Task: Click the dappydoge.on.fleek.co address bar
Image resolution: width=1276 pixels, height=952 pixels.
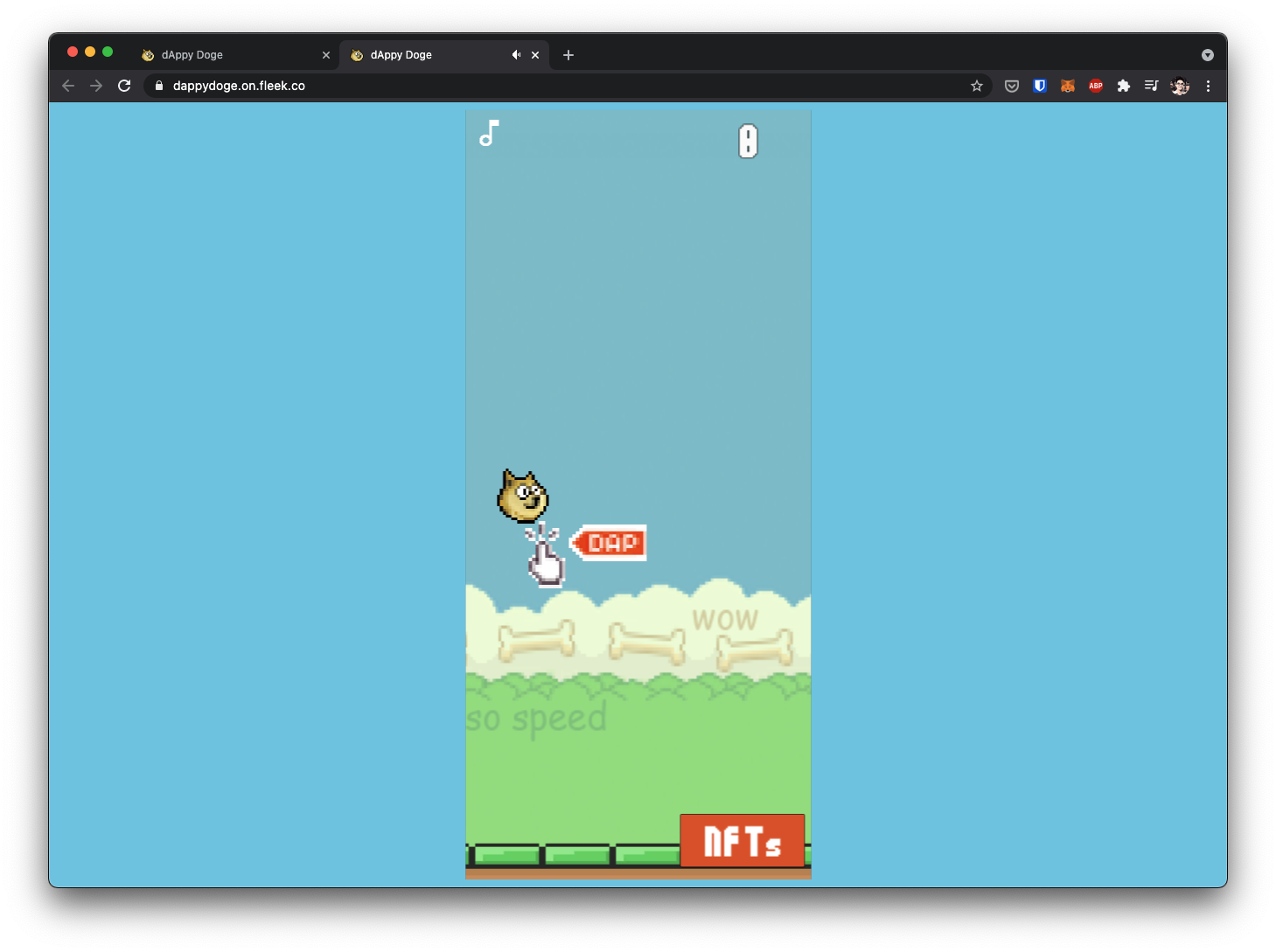Action: click(x=568, y=86)
